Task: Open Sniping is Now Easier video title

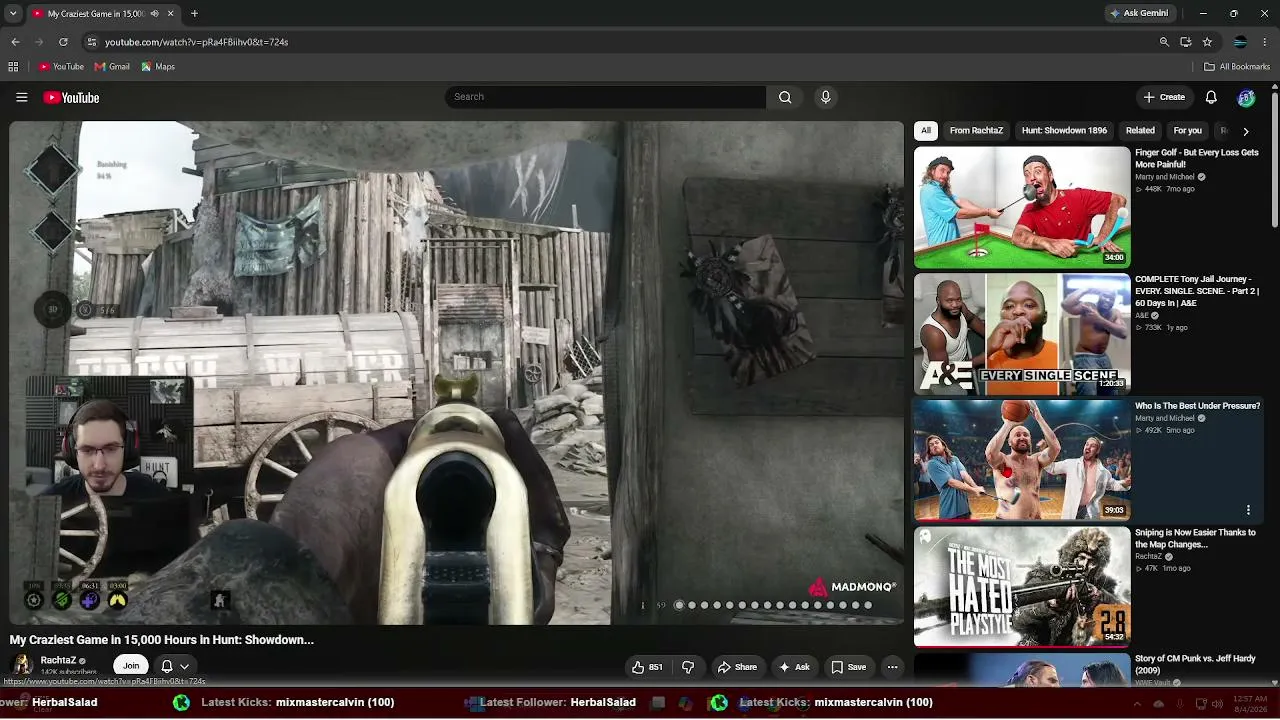Action: click(x=1195, y=538)
